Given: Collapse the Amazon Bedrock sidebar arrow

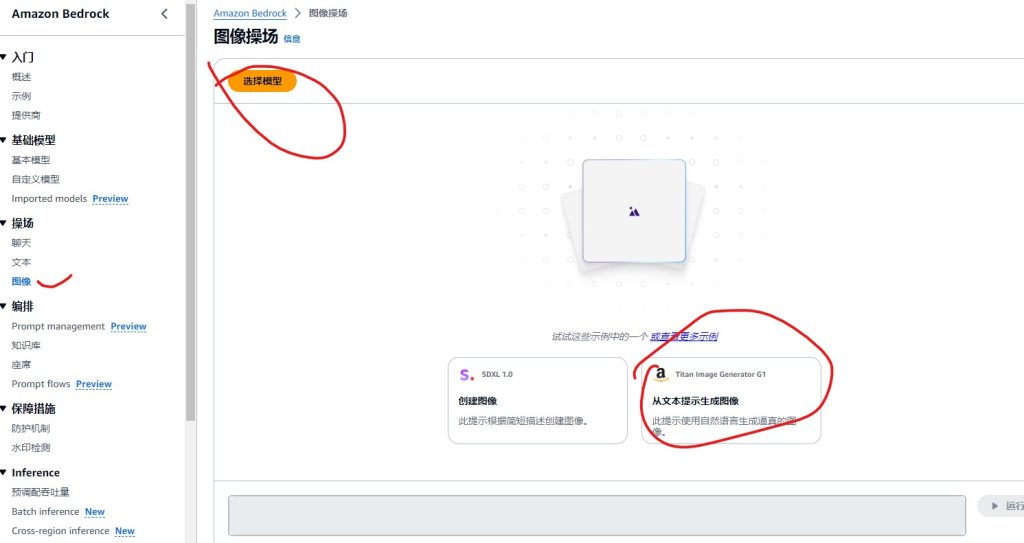Looking at the screenshot, I should click(165, 14).
